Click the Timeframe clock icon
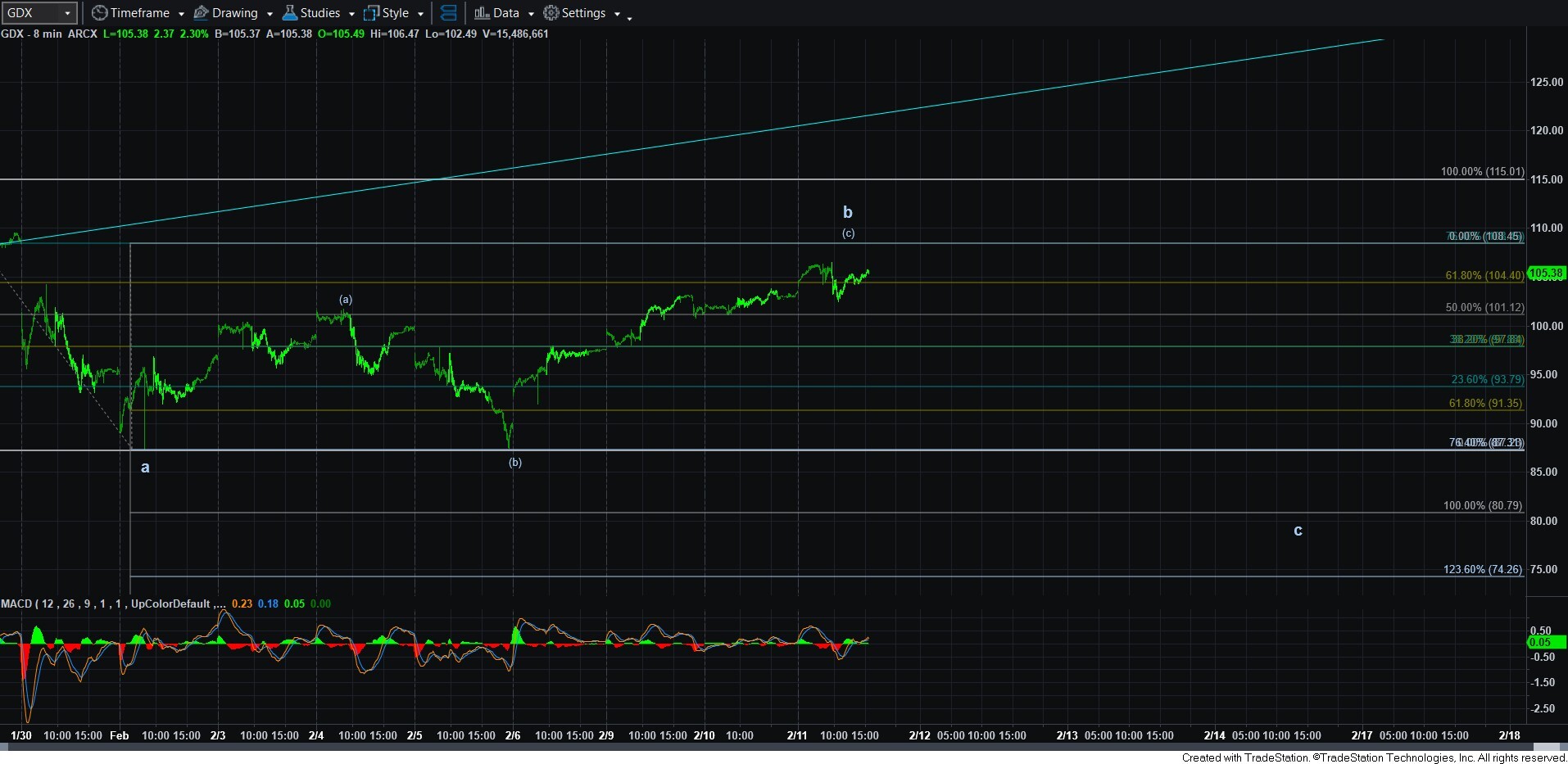 click(x=99, y=13)
